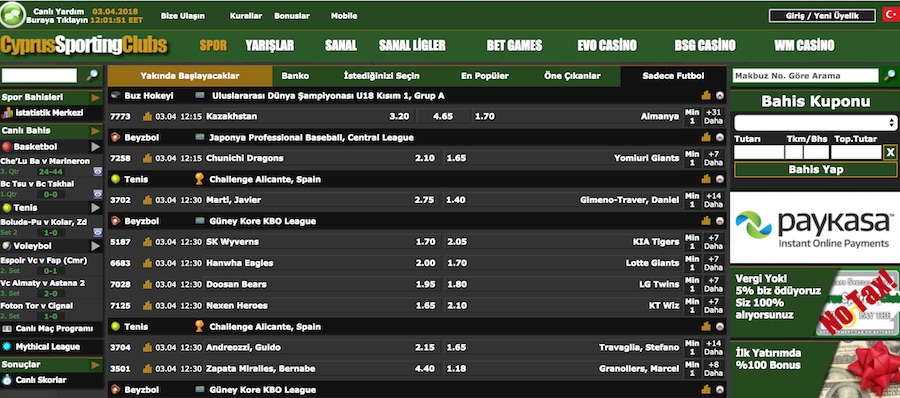Select odds 3.20 for Kazakhstan
900x398 pixels.
[x=399, y=116]
